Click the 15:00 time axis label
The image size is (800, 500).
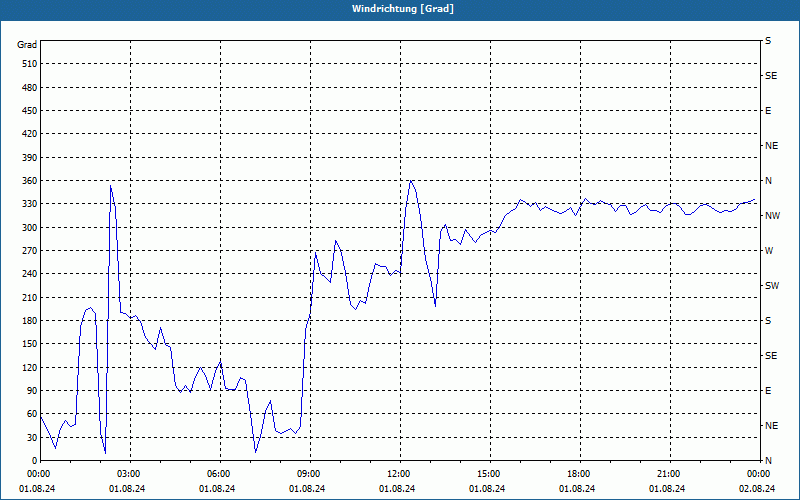coord(488,473)
